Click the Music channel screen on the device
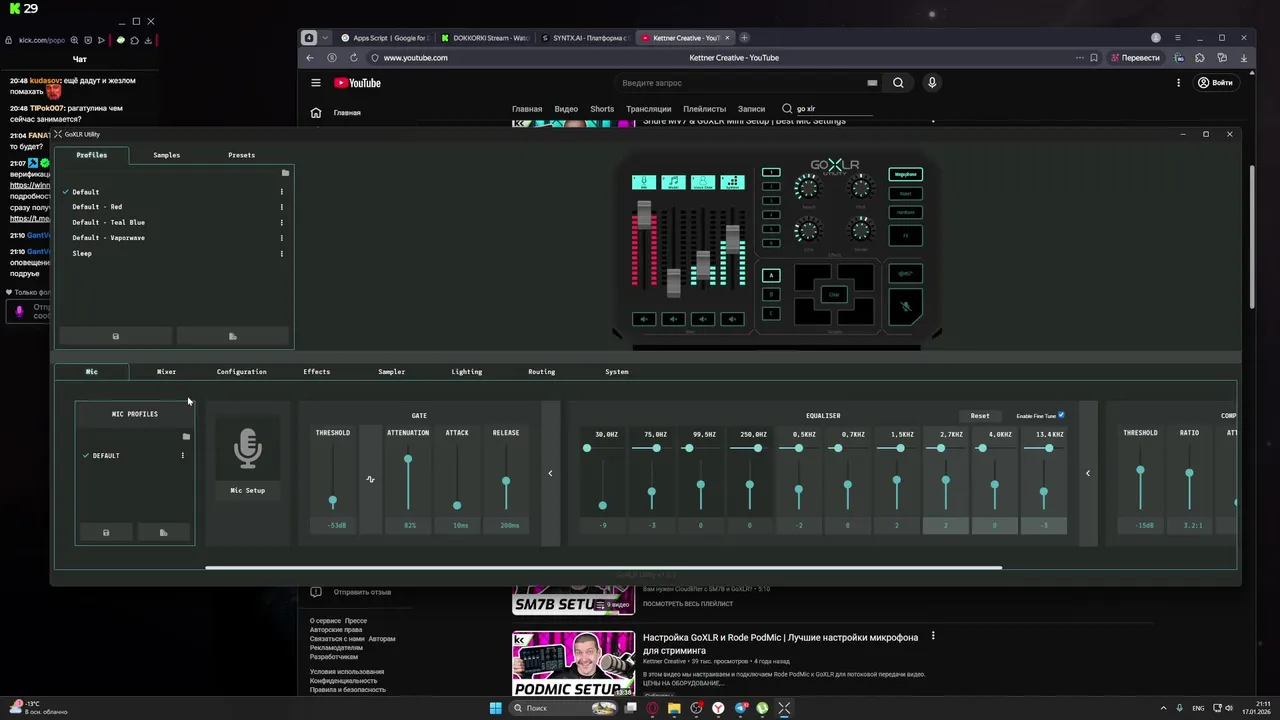Image resolution: width=1280 pixels, height=720 pixels. pos(674,182)
